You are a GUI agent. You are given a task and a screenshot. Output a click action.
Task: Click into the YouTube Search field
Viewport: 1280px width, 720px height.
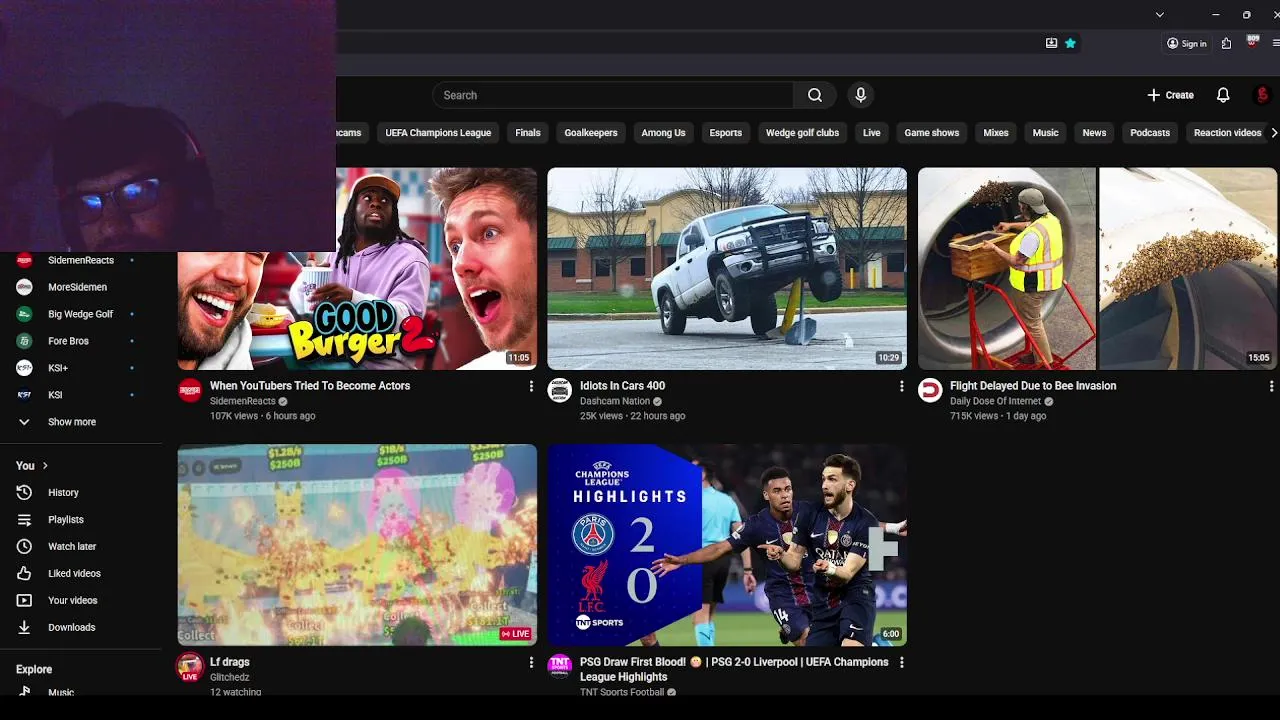(x=613, y=95)
